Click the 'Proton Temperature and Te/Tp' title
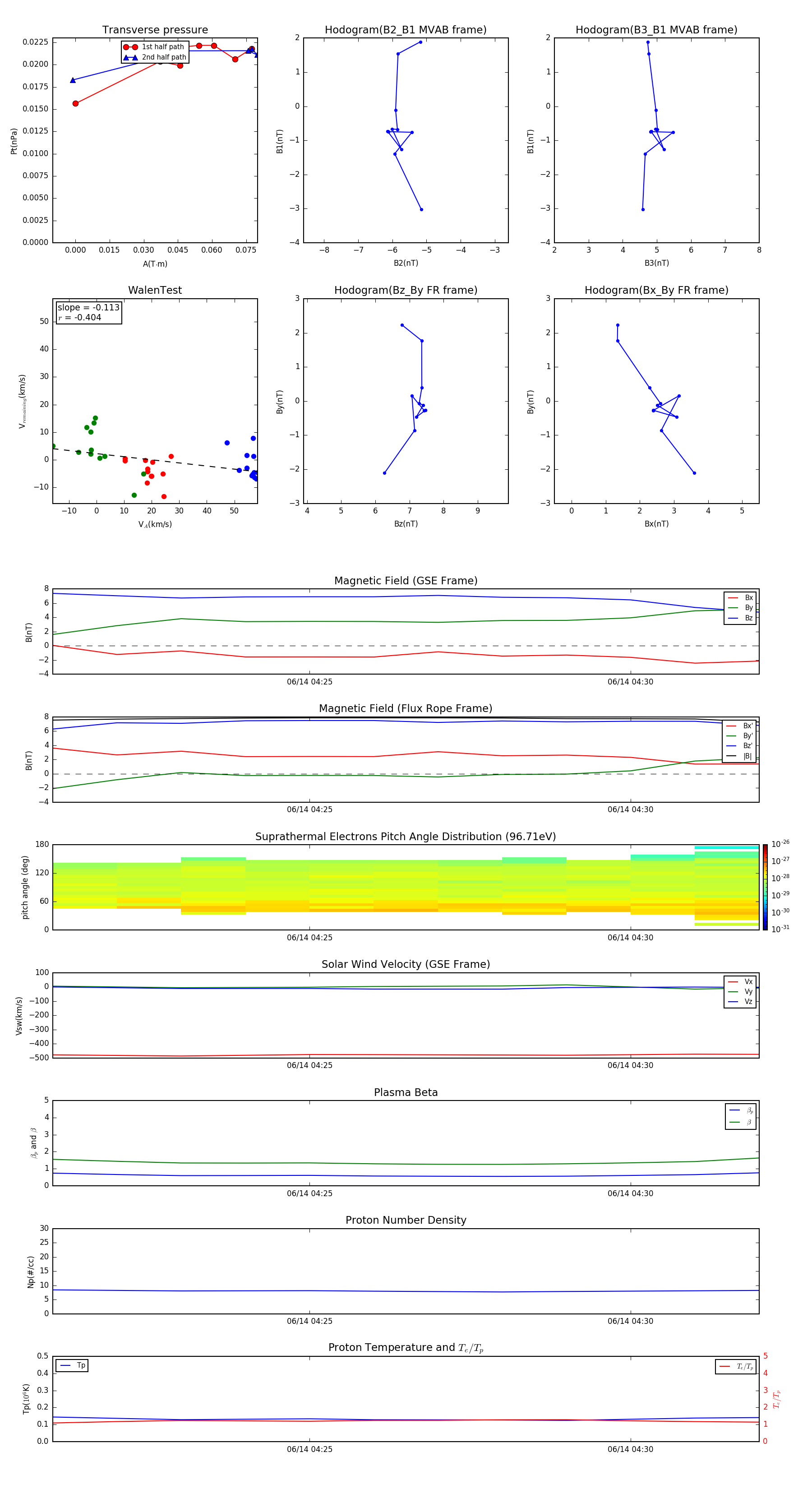 point(406,1348)
